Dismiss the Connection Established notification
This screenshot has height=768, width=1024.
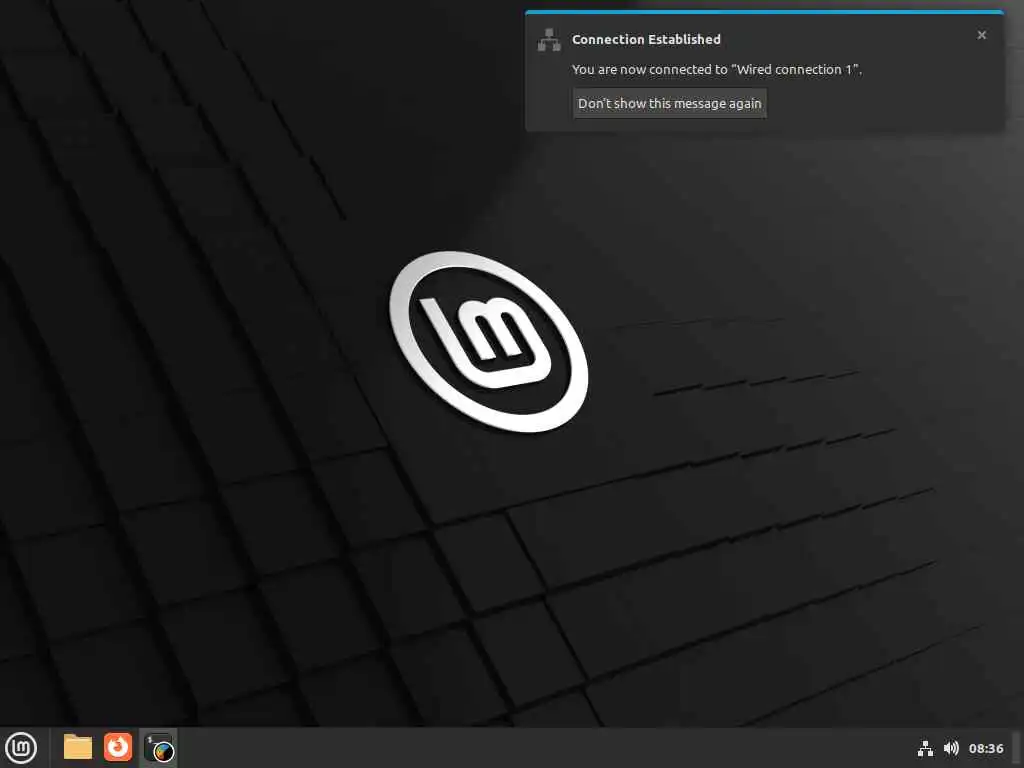tap(982, 35)
